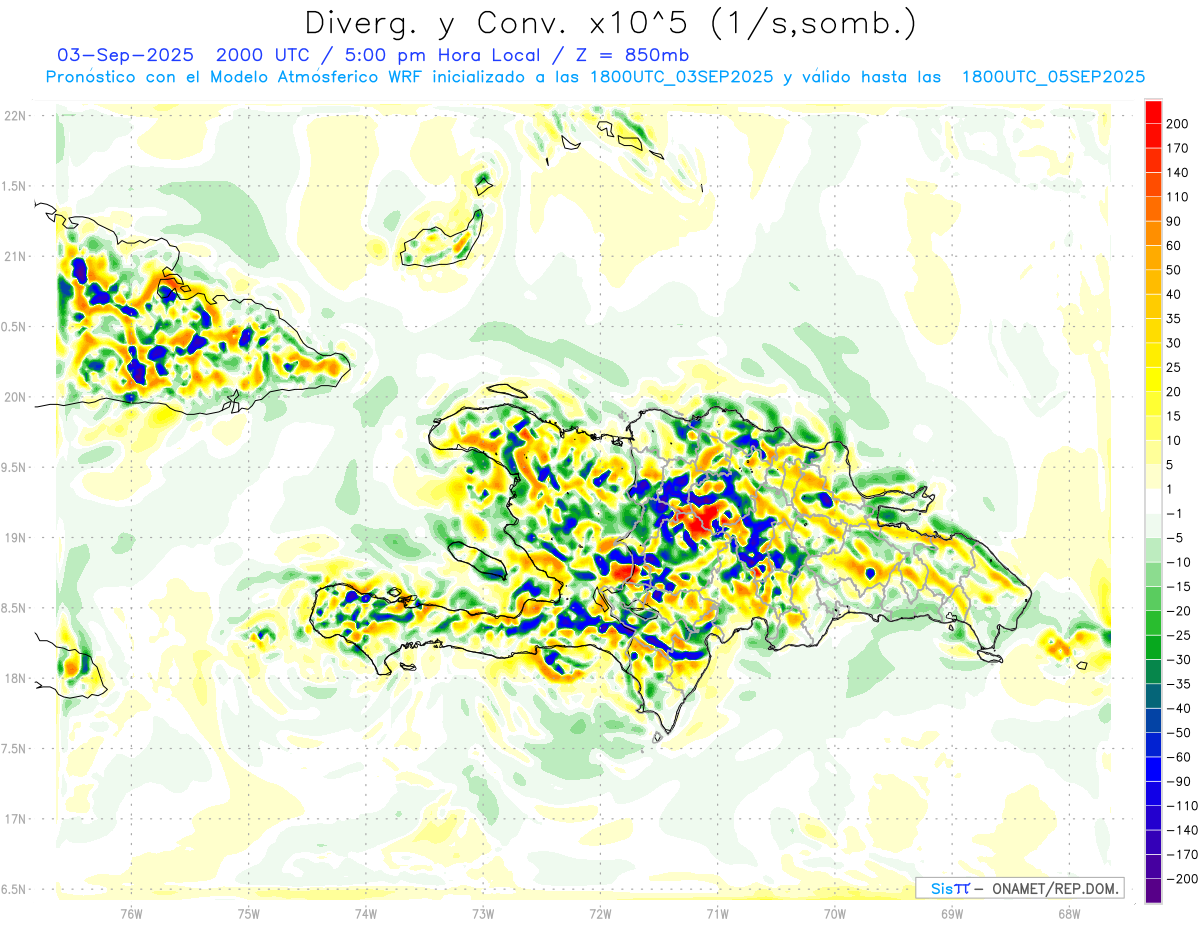
Task: Click the "73W" longitude axis label
Action: point(483,913)
